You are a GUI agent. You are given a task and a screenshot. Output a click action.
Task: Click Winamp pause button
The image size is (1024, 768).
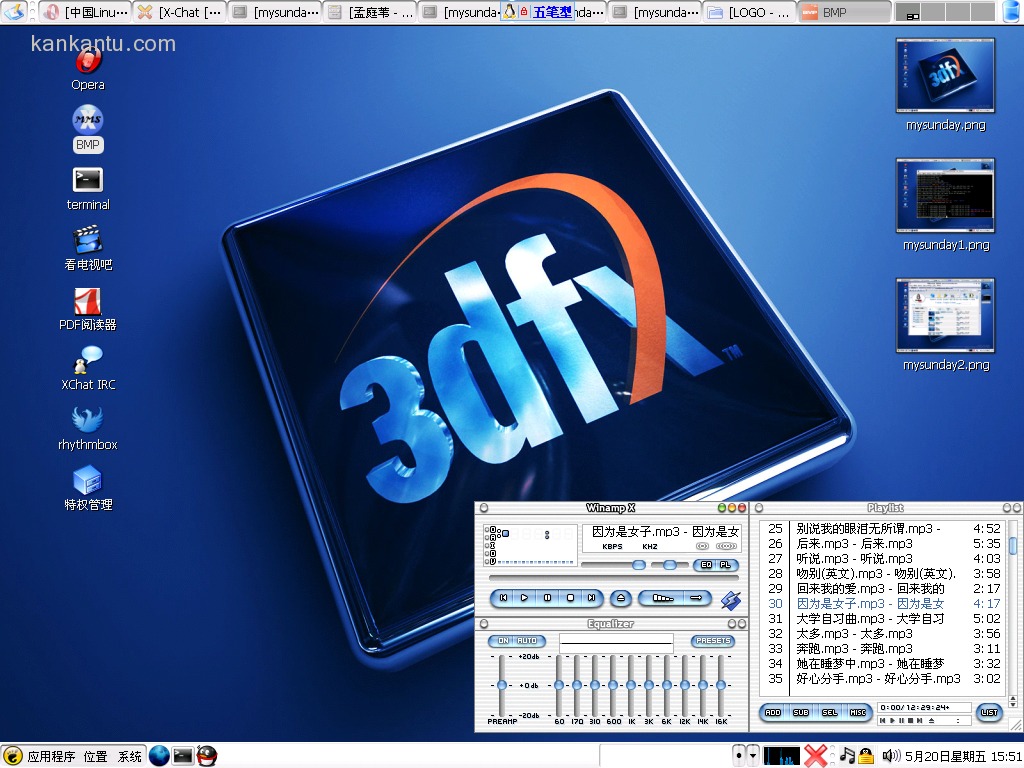pyautogui.click(x=547, y=598)
